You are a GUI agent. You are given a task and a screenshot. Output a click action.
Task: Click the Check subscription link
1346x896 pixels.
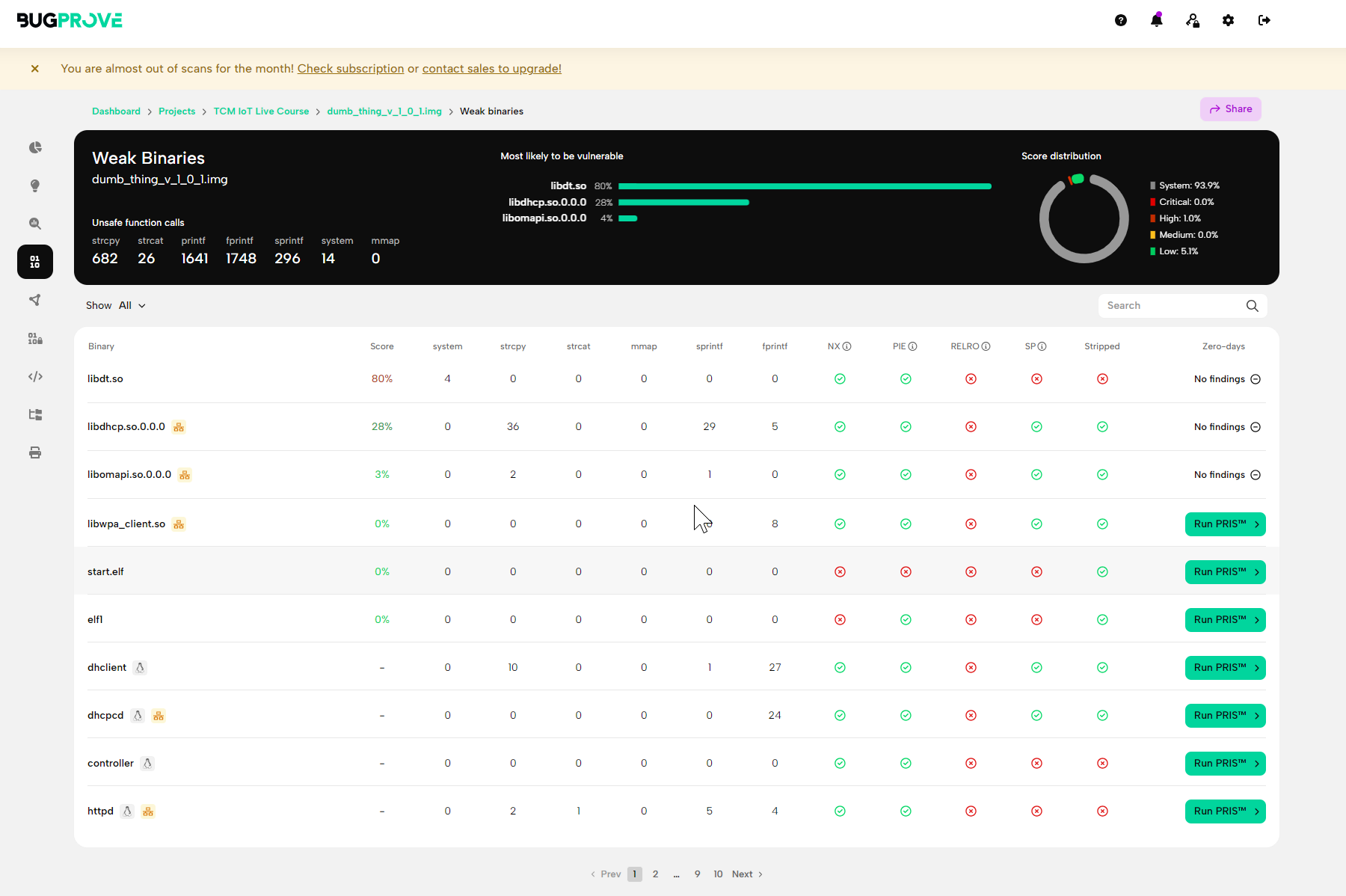pos(350,68)
